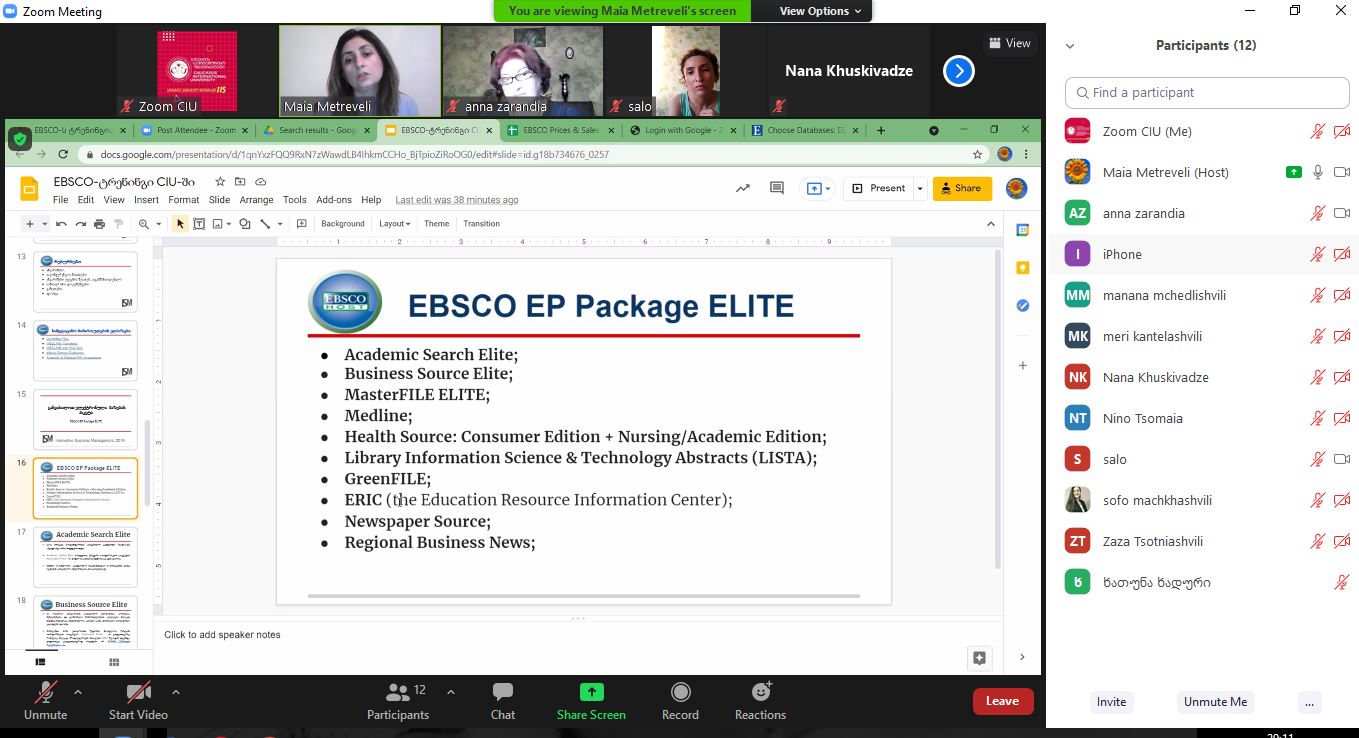1359x738 pixels.
Task: Click the move-to-folder icon beside title
Action: click(240, 182)
